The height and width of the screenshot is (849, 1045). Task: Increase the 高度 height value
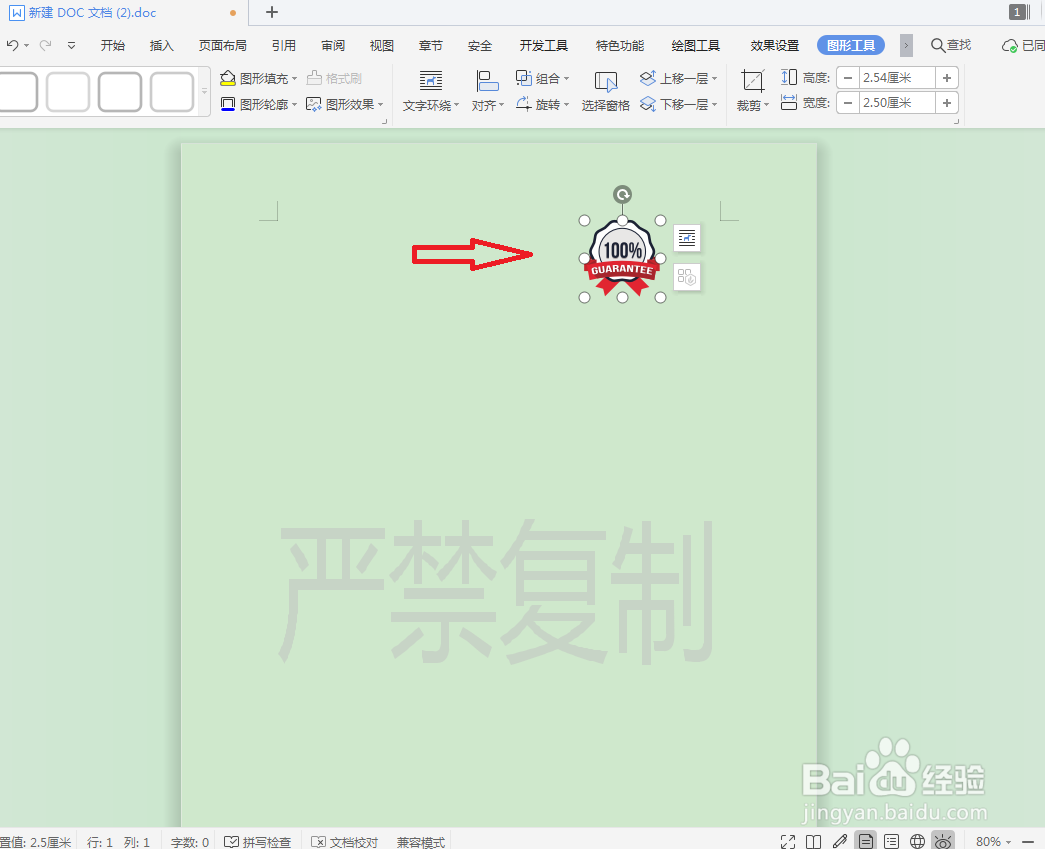pos(947,78)
